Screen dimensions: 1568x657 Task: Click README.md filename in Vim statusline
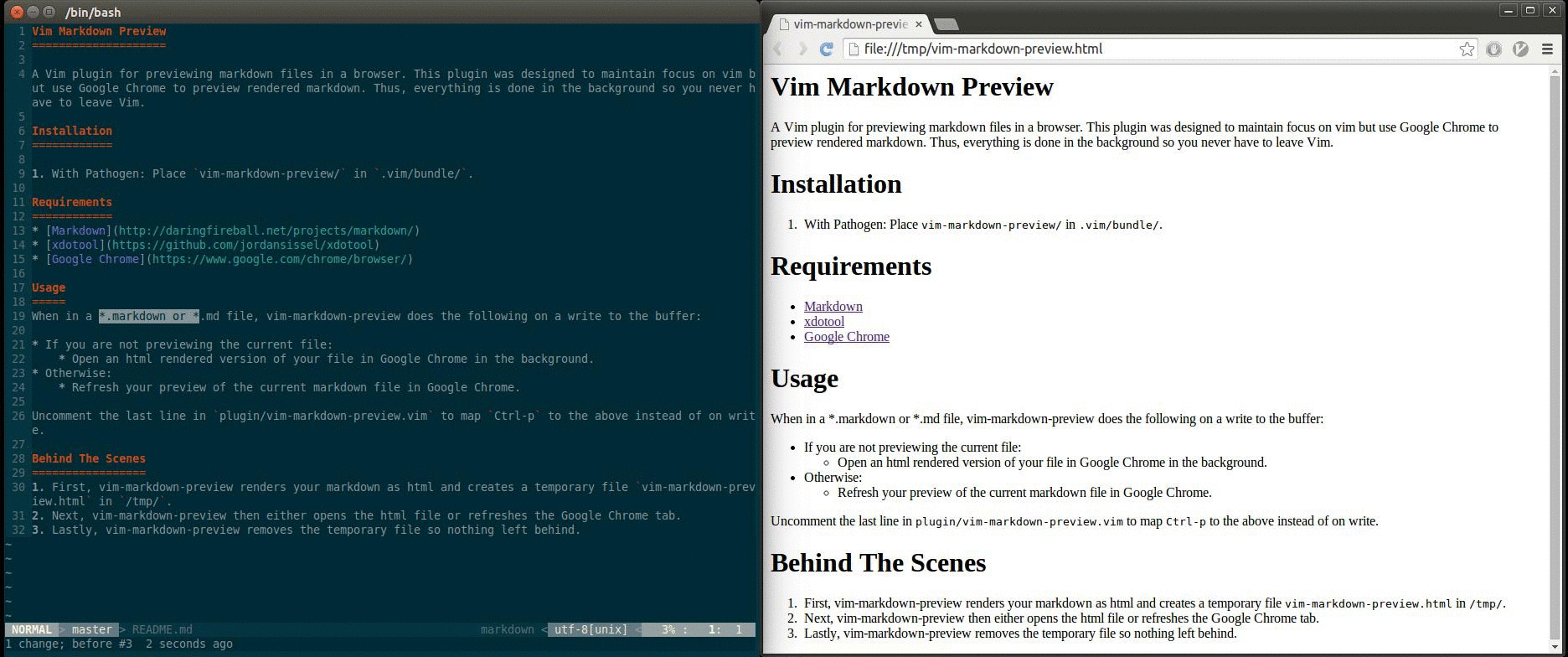click(x=162, y=629)
